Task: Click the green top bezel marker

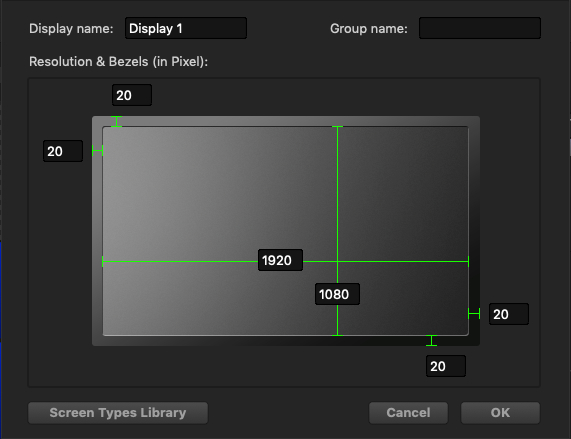Action: (x=116, y=122)
